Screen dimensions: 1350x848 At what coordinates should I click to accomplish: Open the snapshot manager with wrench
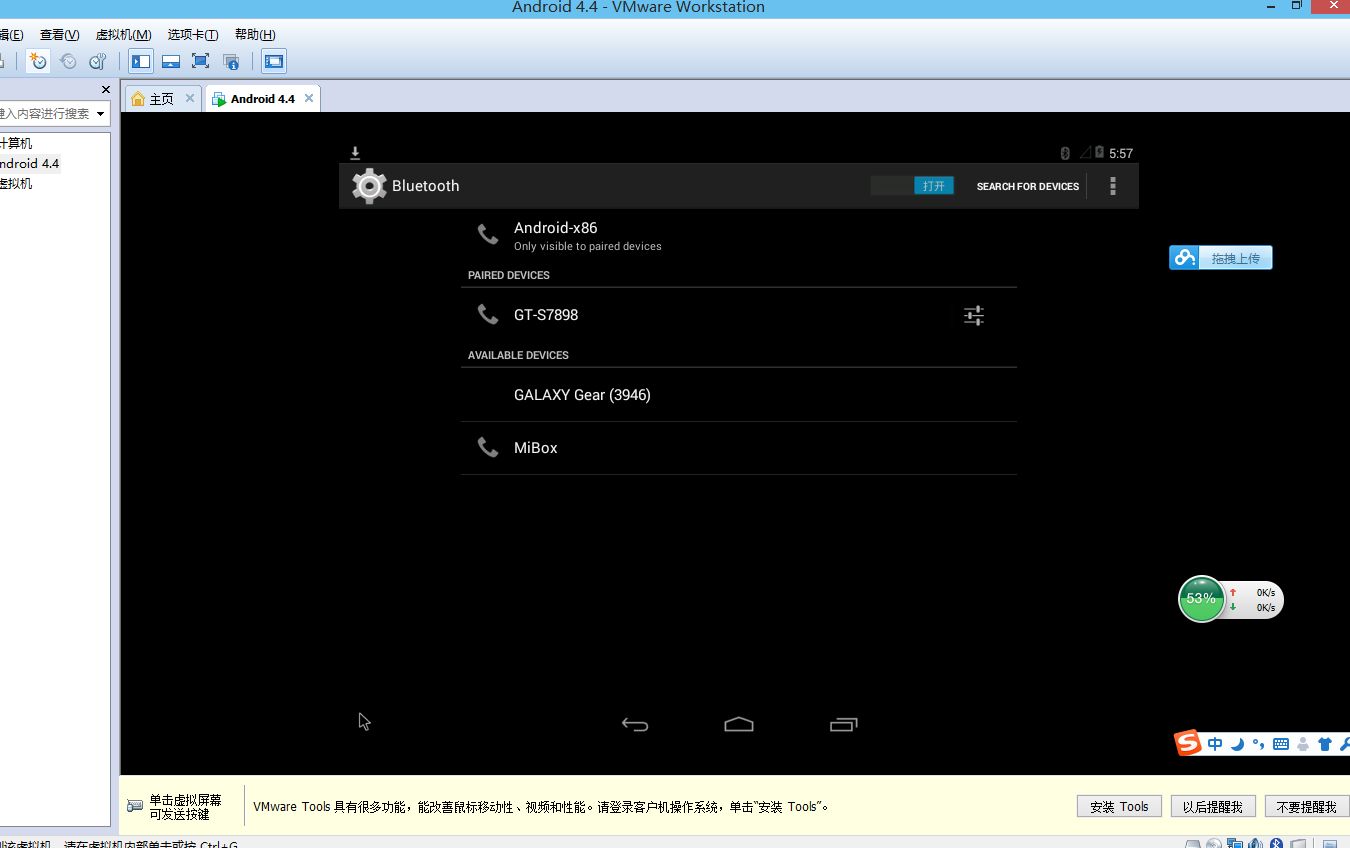[97, 61]
